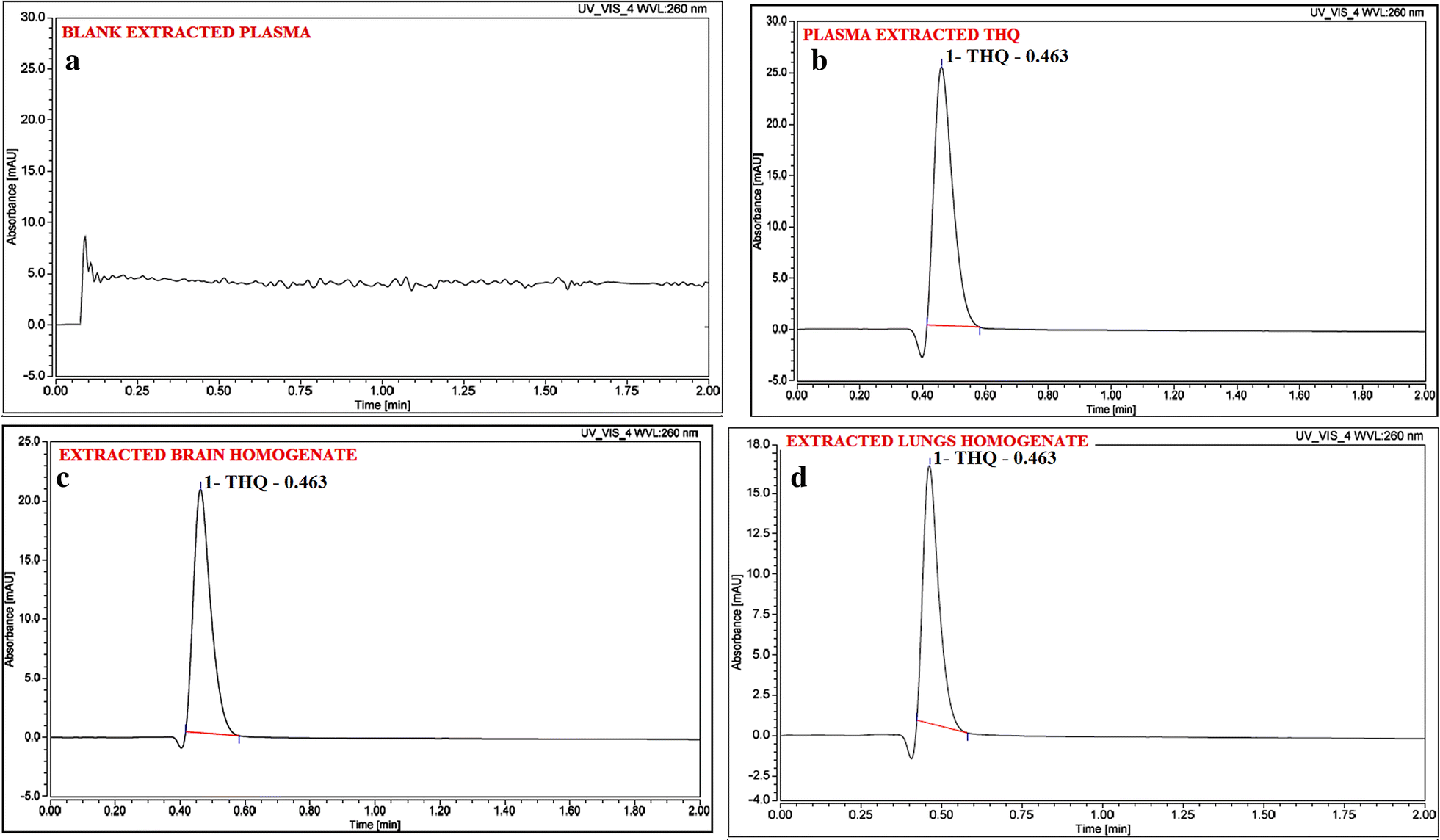Screen dimensions: 1440x840
Task: Click 'Absorbance [mAU]' axis label of brain homogenate chart
Action: [10, 620]
